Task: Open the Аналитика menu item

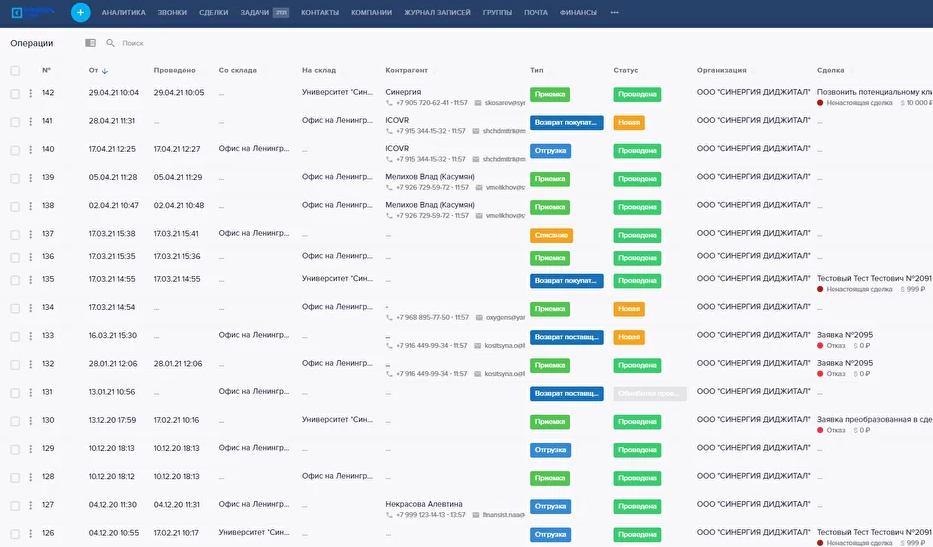Action: [x=123, y=13]
